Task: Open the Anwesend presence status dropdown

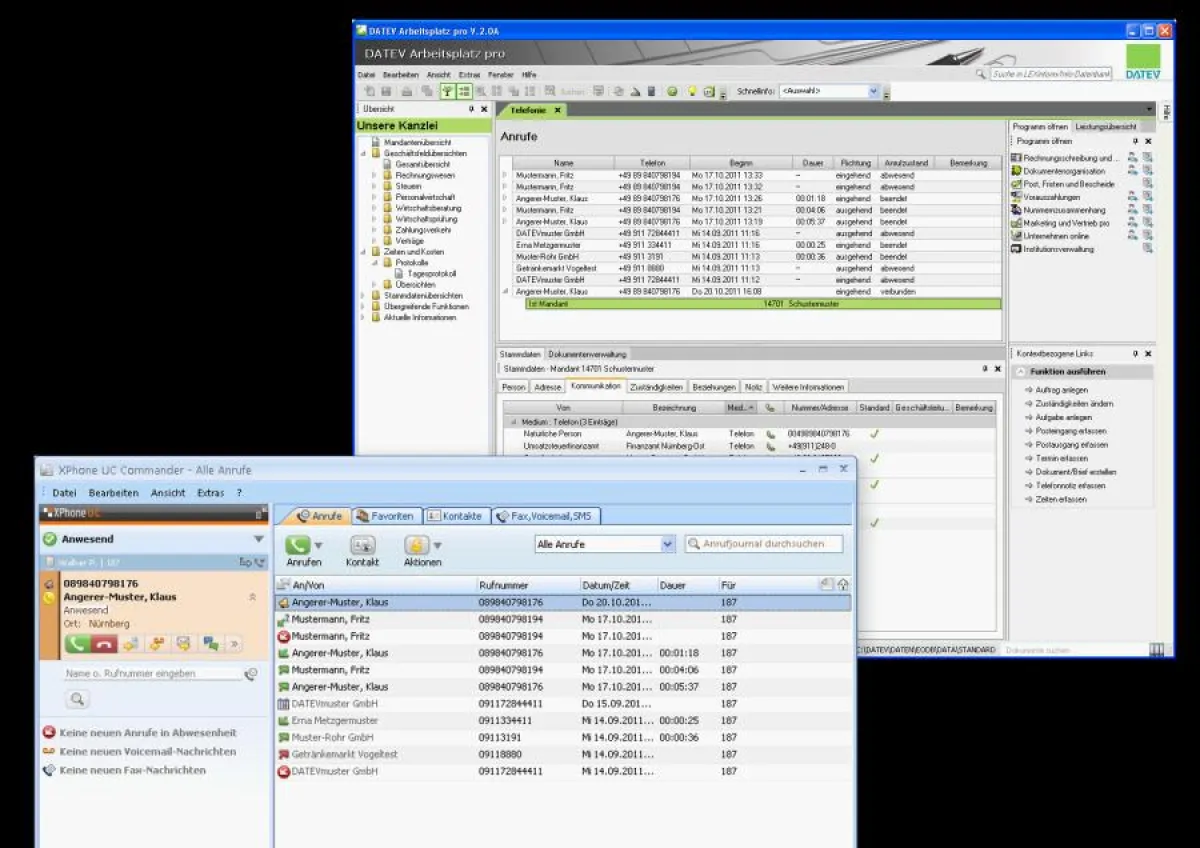Action: click(258, 539)
